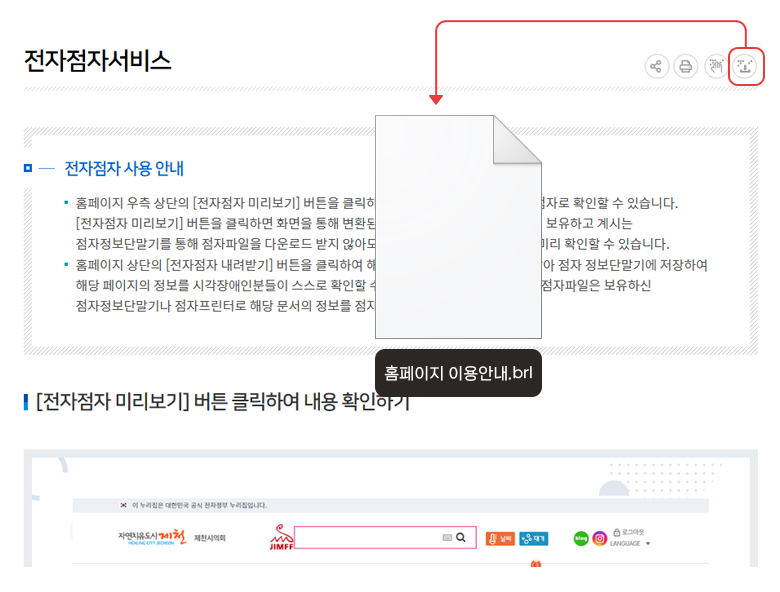Click the blank .brl document file icon
The width and height of the screenshot is (780, 592).
pos(458,227)
